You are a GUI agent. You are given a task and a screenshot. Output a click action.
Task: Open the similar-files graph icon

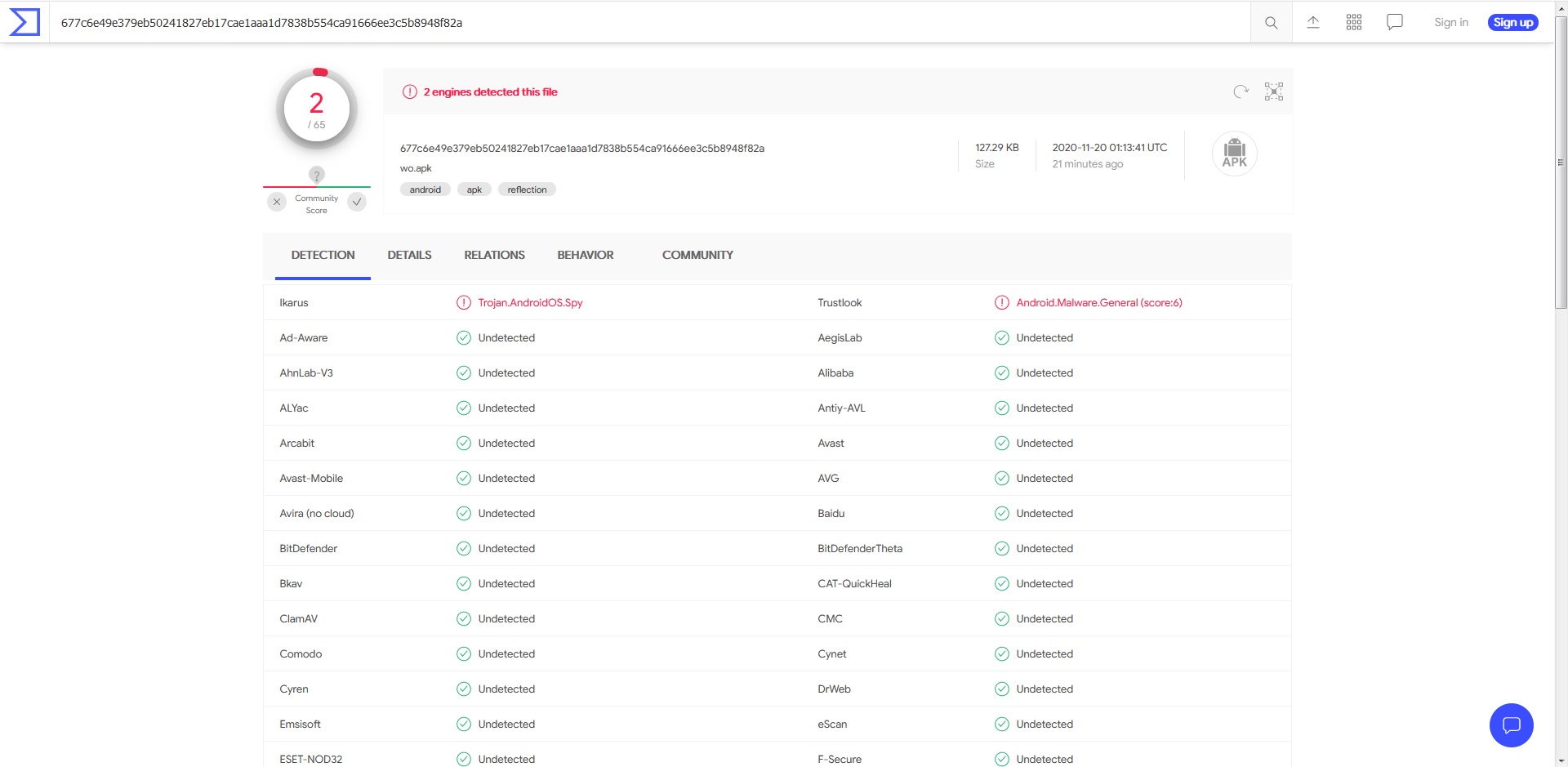[x=1274, y=91]
